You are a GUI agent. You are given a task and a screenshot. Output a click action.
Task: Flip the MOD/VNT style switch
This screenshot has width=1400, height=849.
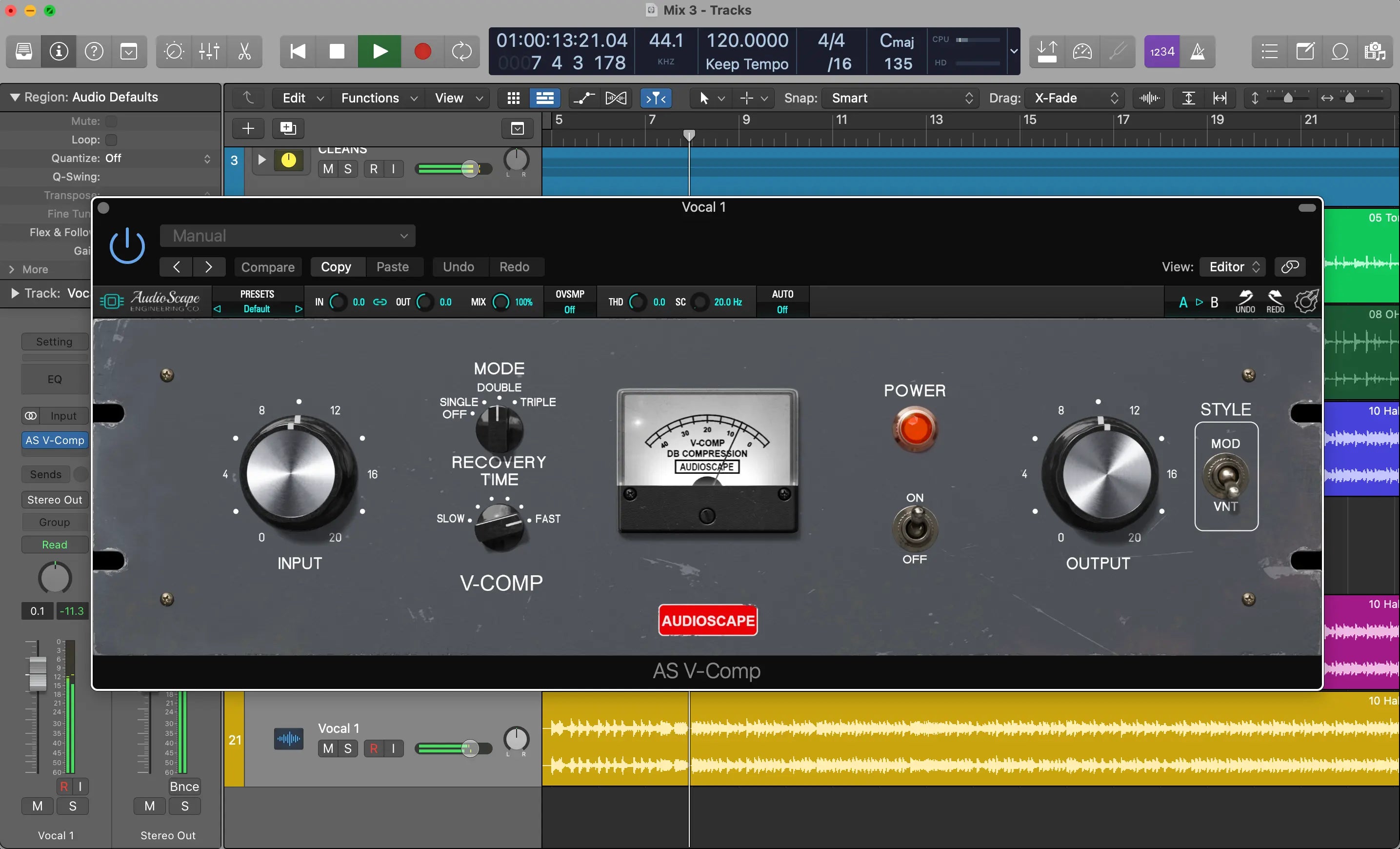1225,476
